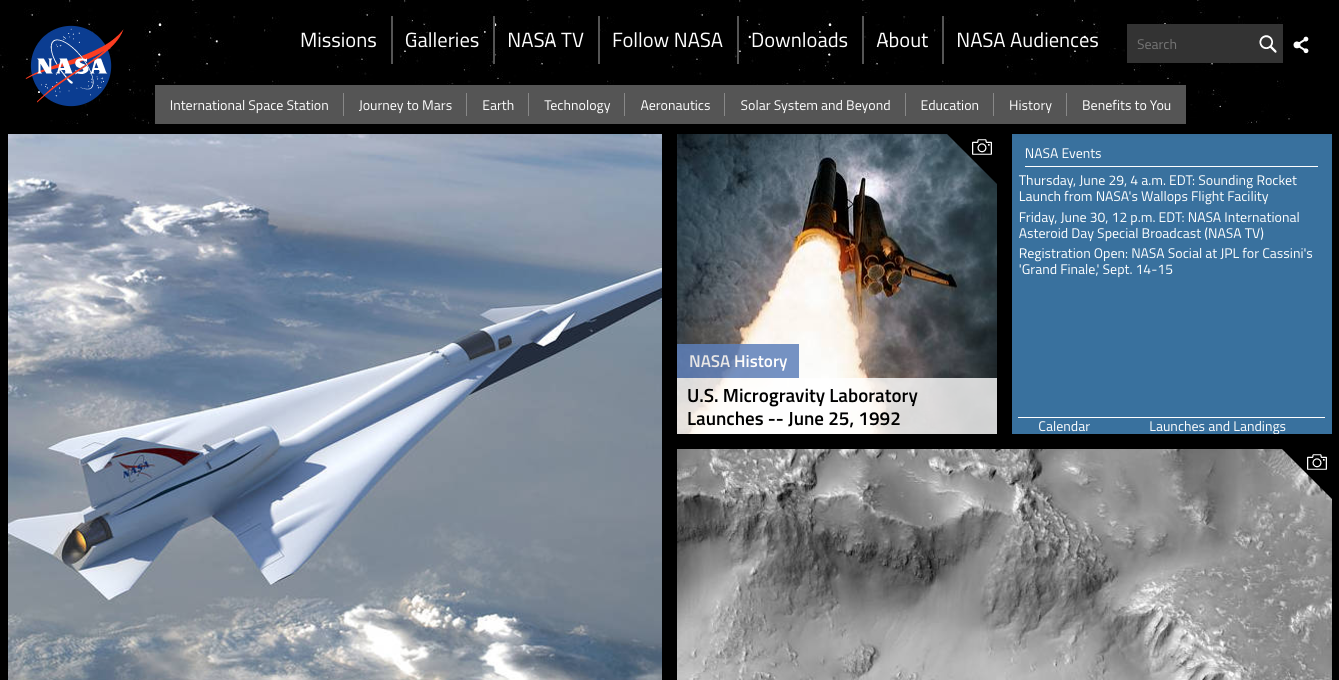The height and width of the screenshot is (680, 1339).
Task: Open the Calendar link
Action: (1064, 426)
